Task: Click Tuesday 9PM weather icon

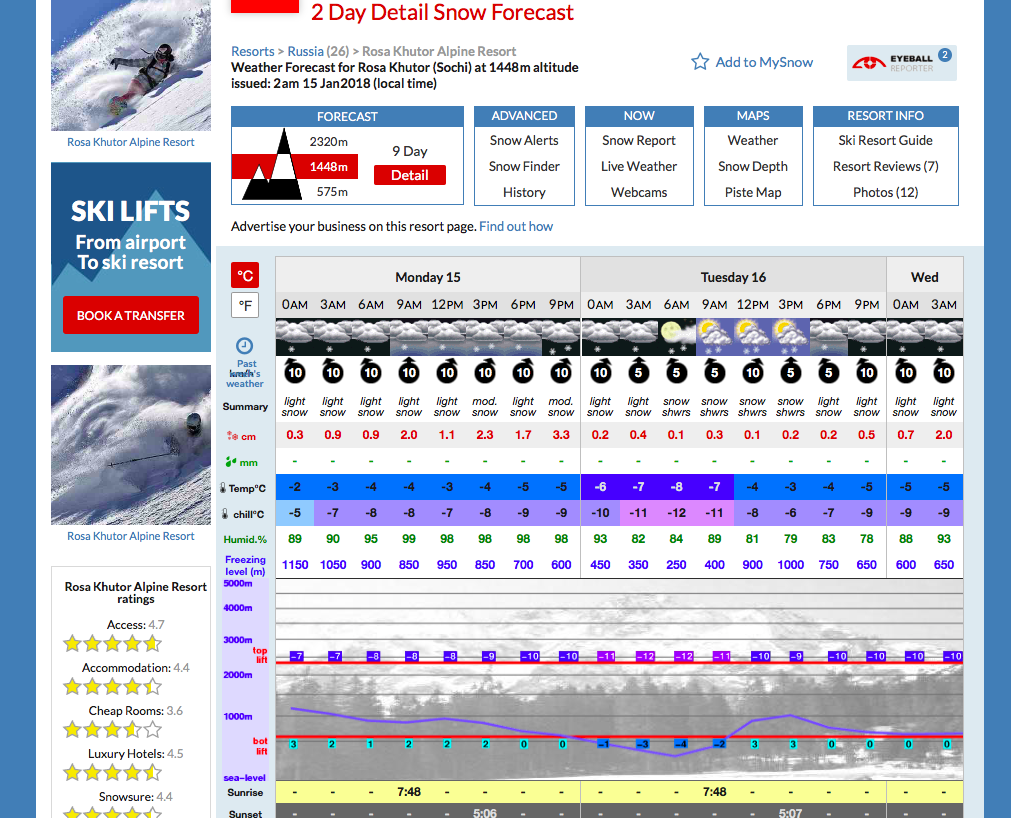Action: 867,337
